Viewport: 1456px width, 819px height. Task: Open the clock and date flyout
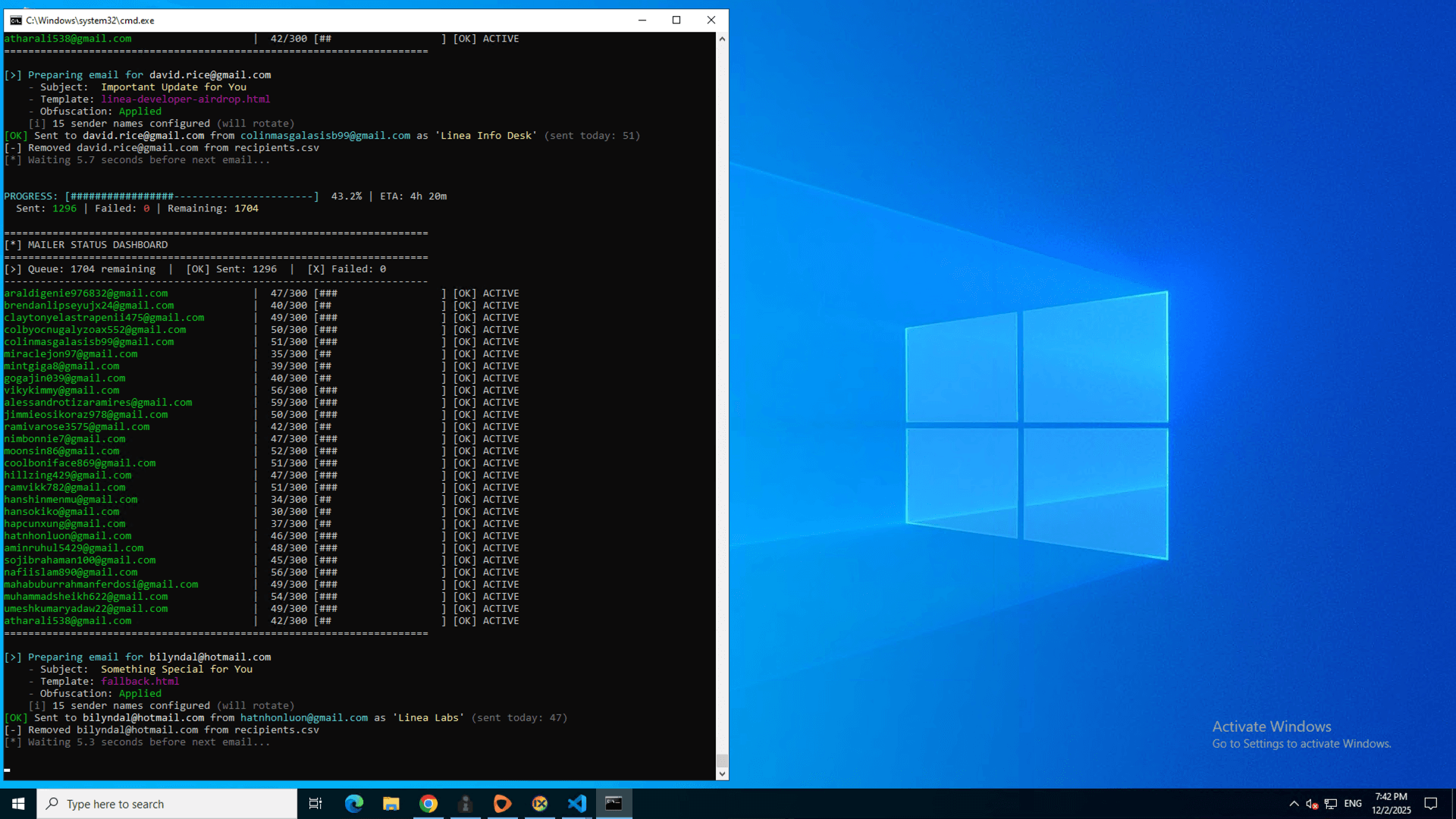1391,804
